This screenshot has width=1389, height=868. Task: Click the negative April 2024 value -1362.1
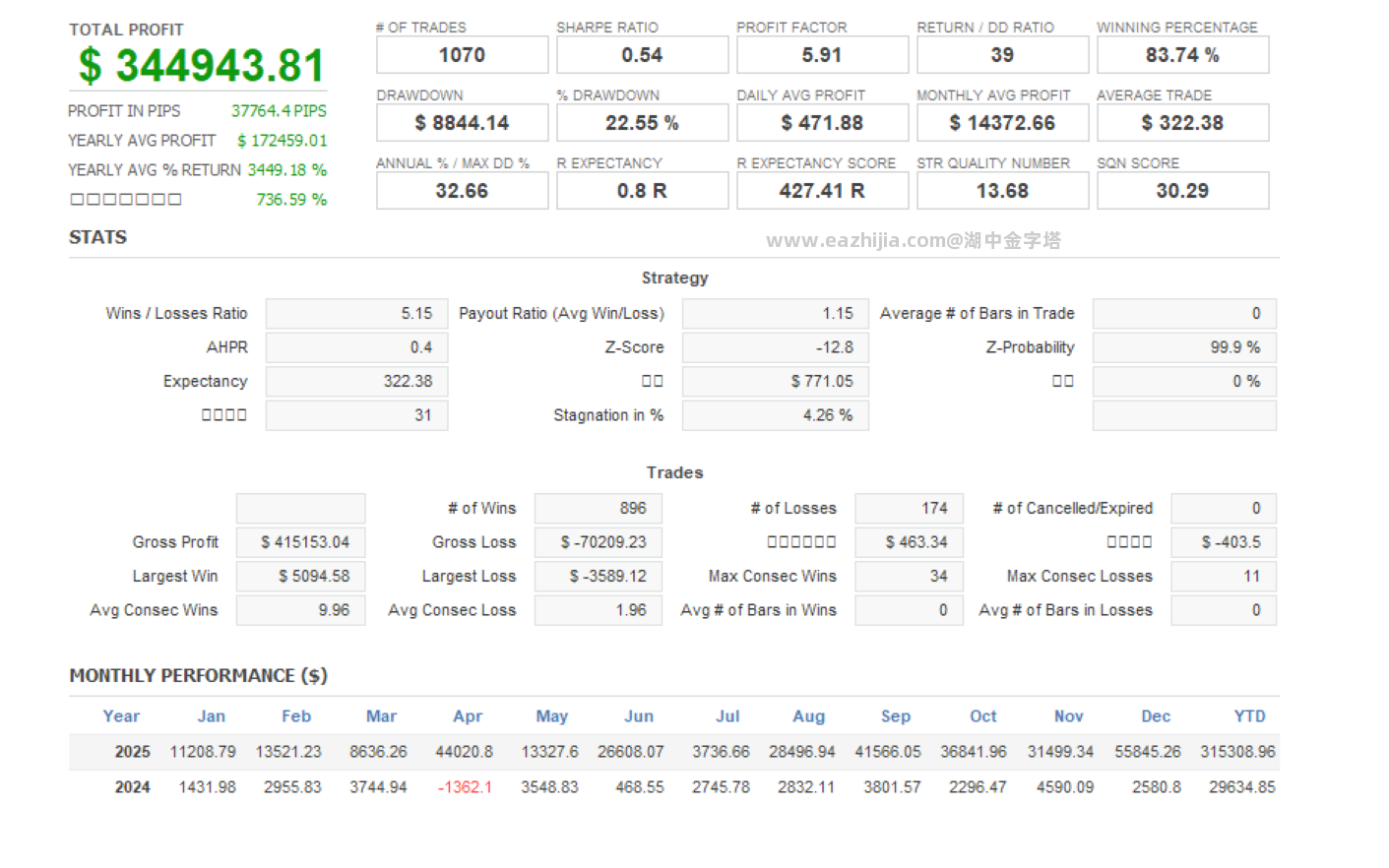[465, 787]
